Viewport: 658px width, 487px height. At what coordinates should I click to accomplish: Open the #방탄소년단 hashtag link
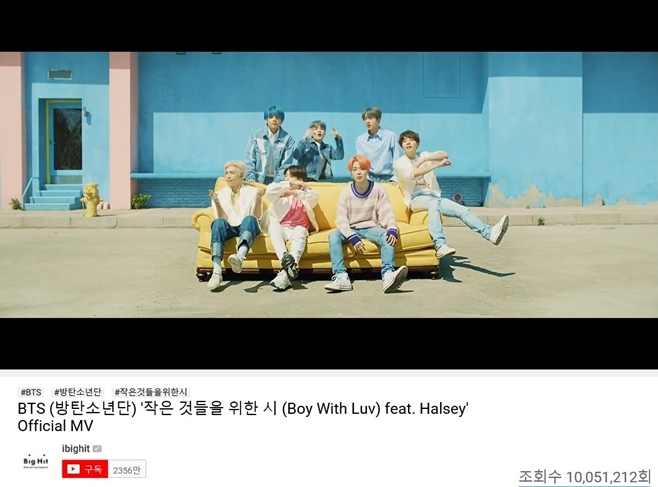point(78,392)
